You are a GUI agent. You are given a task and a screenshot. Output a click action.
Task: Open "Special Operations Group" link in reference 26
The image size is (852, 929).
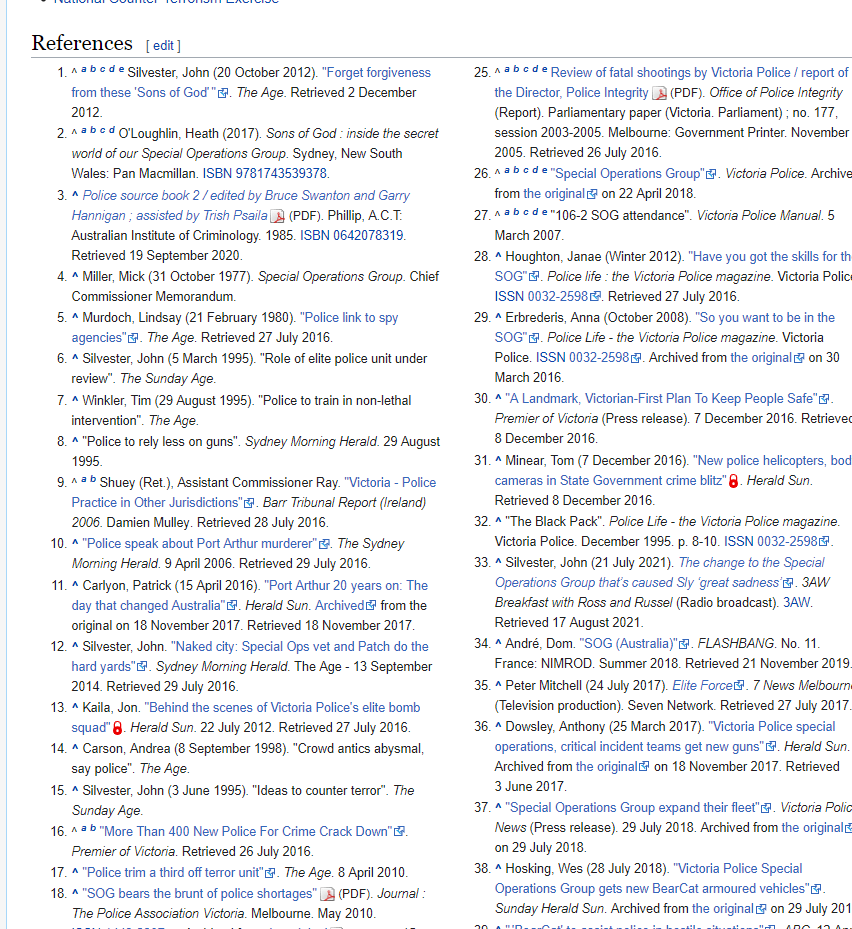[627, 174]
